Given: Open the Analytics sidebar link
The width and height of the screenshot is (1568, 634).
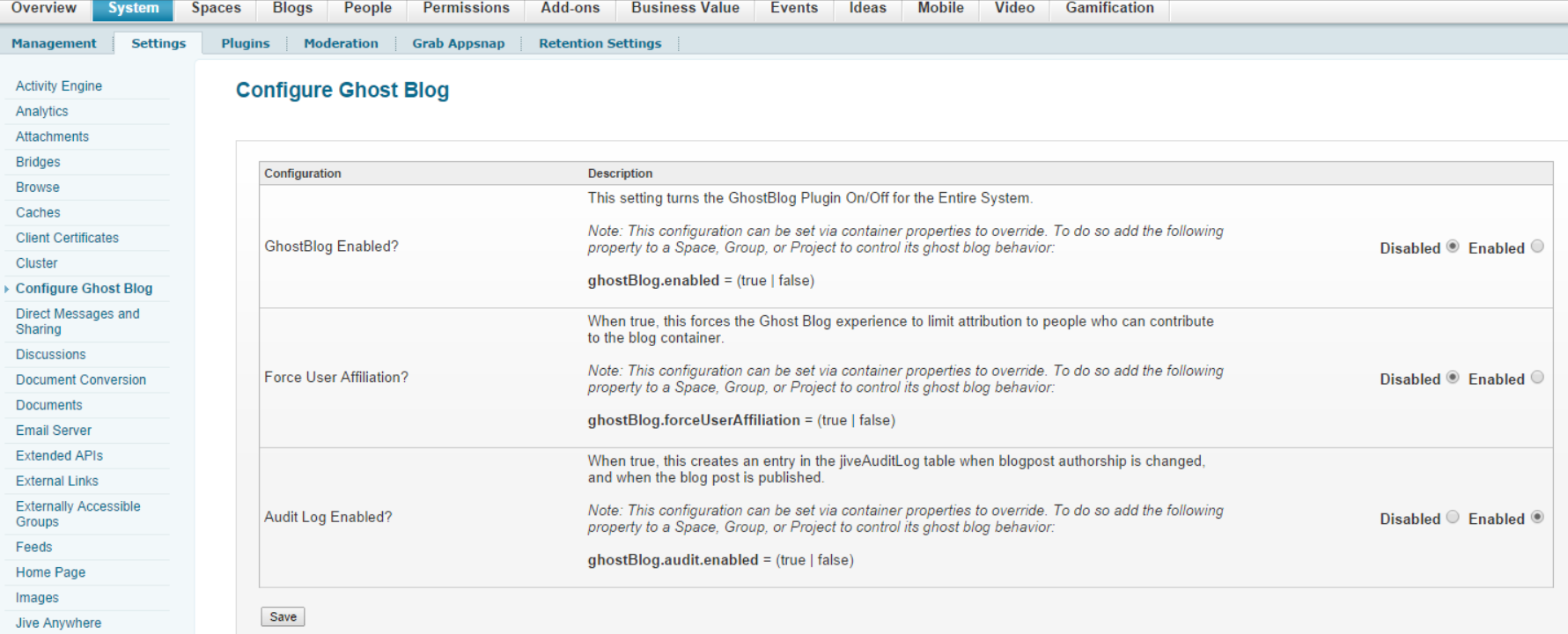Looking at the screenshot, I should click(42, 111).
